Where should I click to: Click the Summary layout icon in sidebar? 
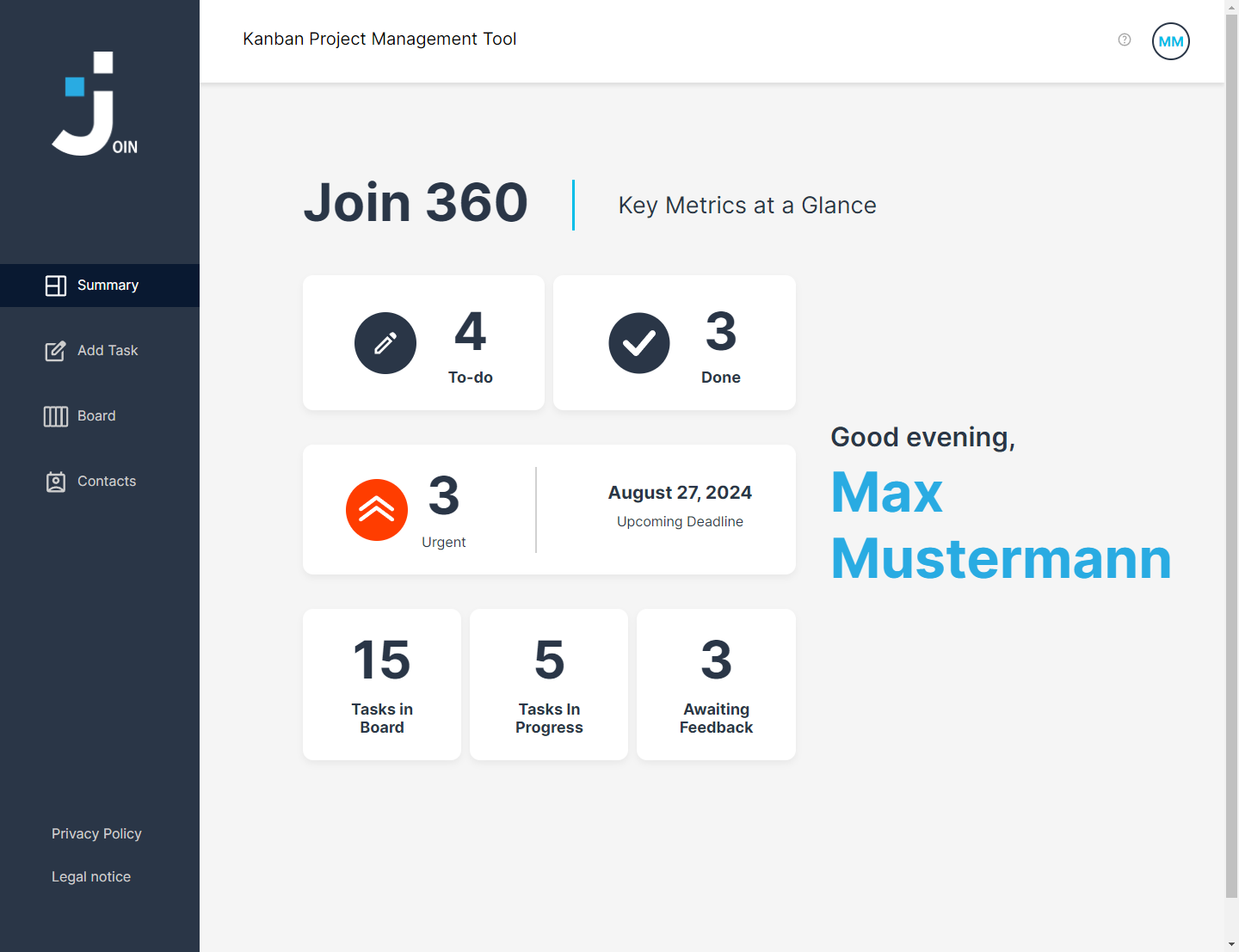(x=56, y=286)
